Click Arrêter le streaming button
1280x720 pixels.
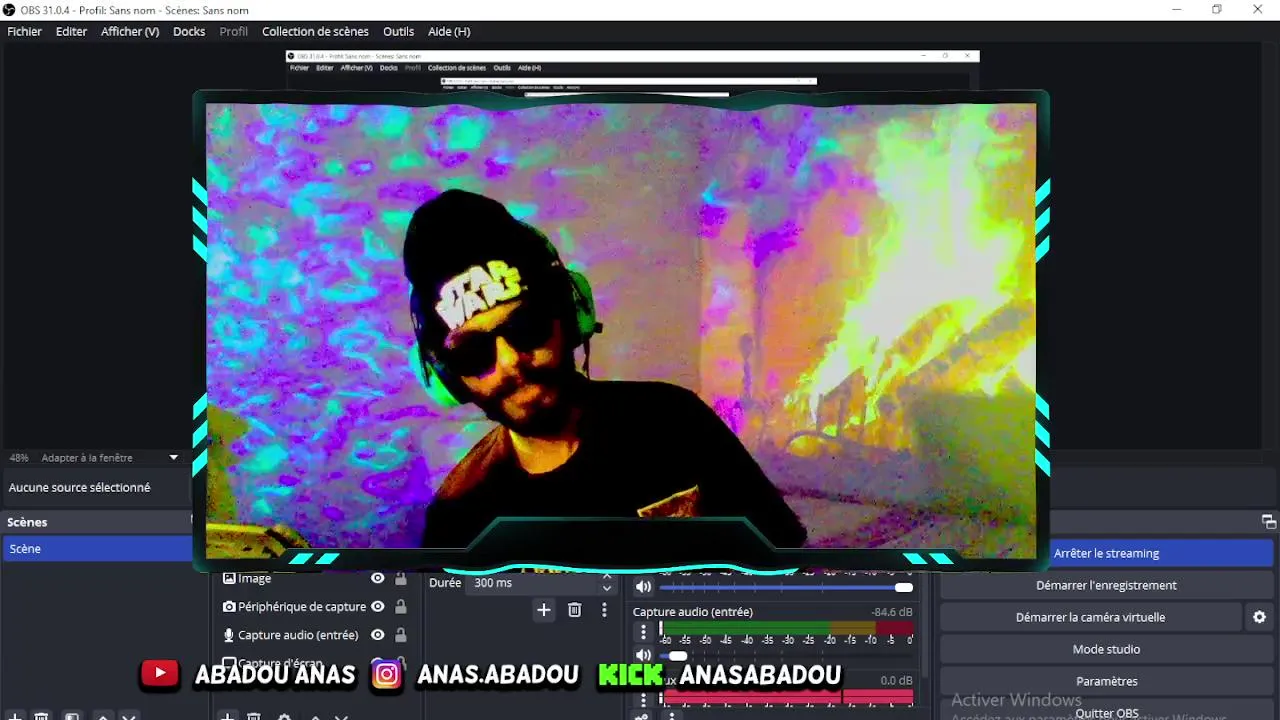(x=1106, y=553)
